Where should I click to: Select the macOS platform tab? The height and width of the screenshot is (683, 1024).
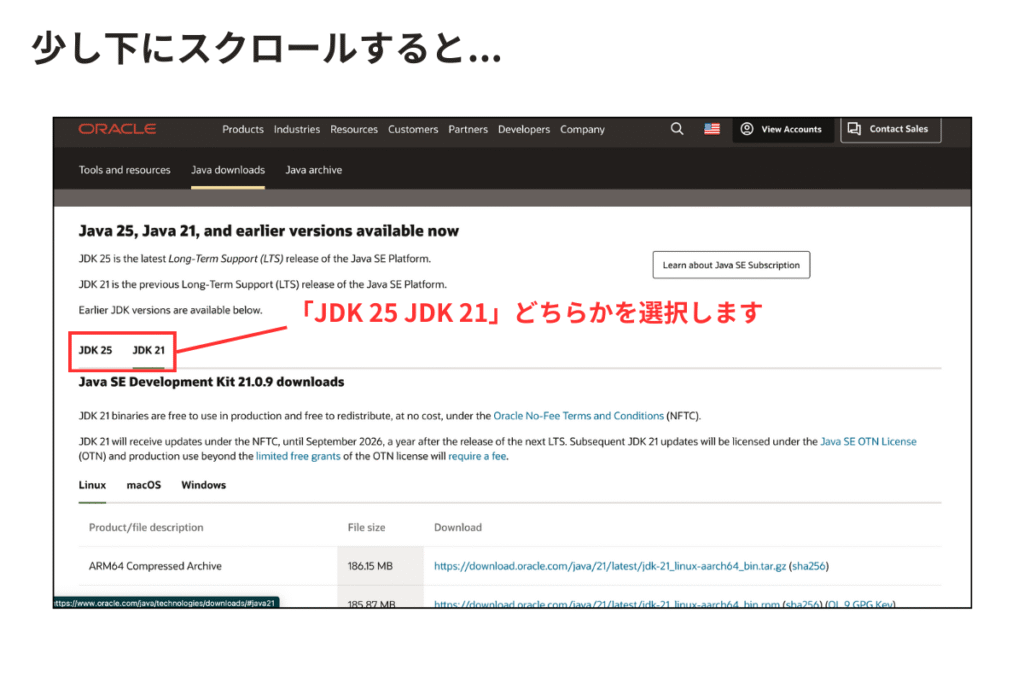tap(144, 485)
